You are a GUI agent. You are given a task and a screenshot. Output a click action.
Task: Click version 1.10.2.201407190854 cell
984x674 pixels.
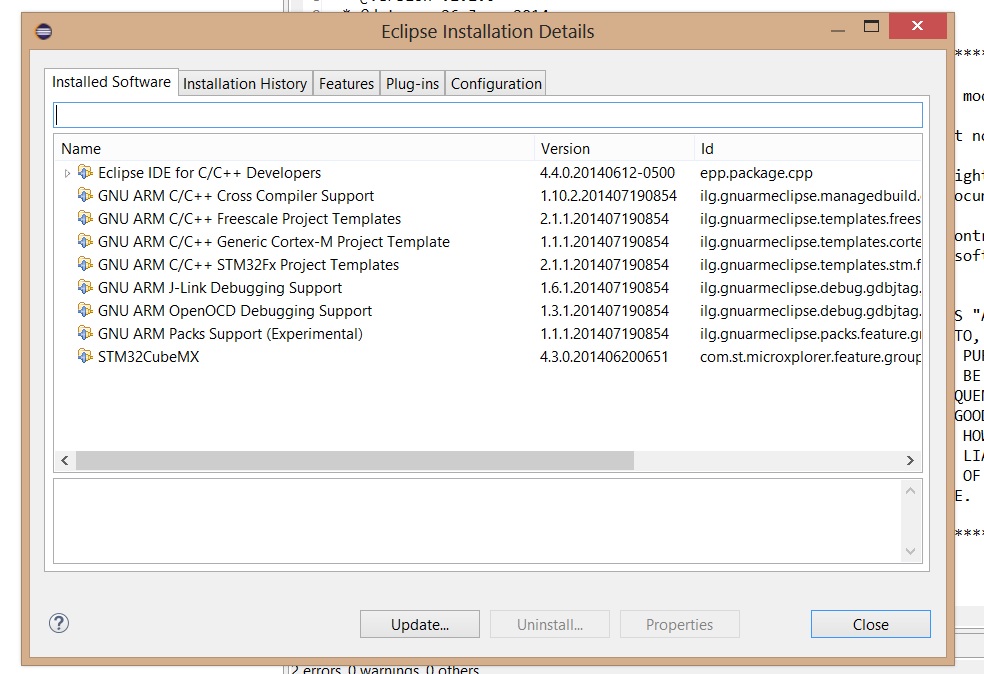point(608,196)
